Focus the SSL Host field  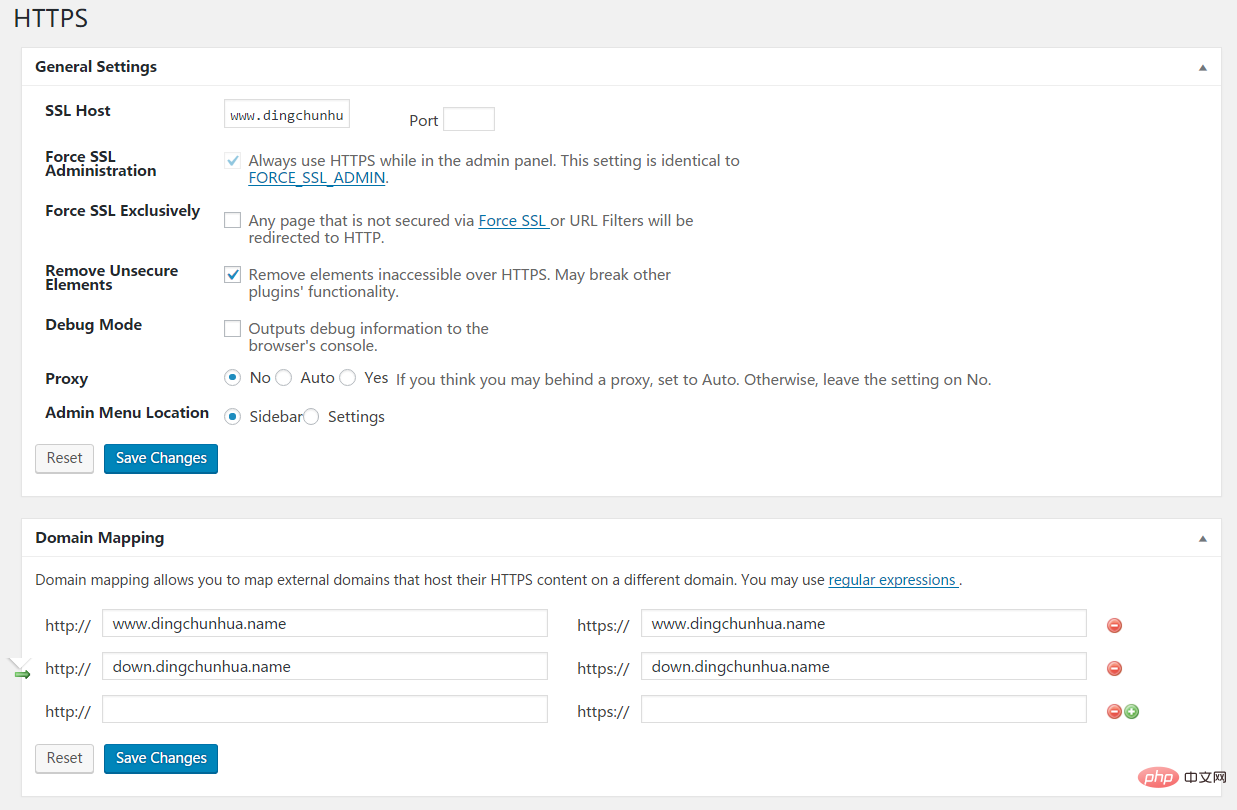(287, 115)
